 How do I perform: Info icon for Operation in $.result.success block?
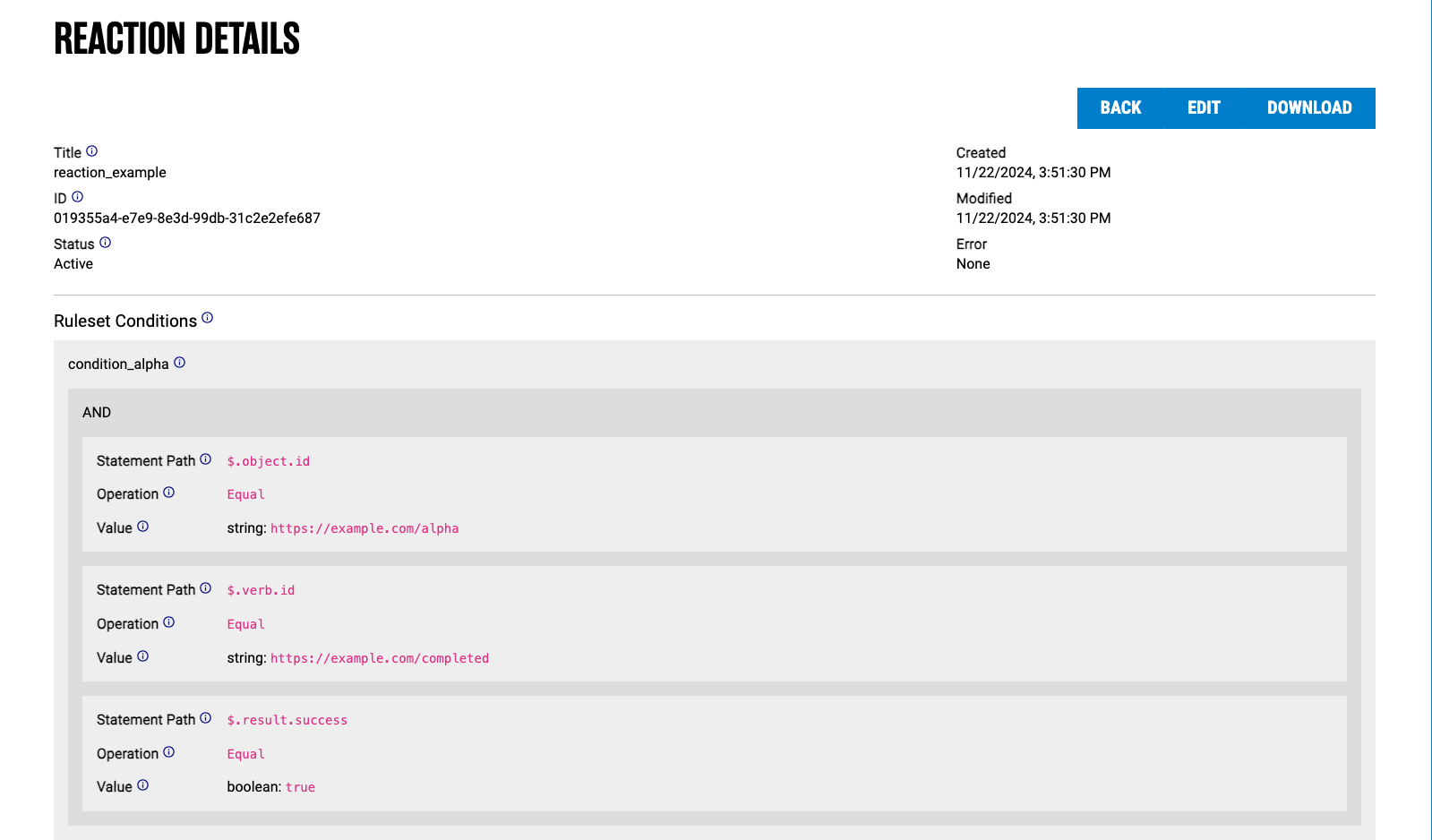coord(168,752)
